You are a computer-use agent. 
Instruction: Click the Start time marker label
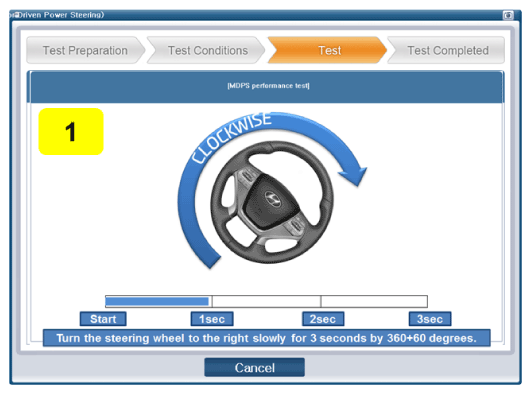tap(103, 319)
